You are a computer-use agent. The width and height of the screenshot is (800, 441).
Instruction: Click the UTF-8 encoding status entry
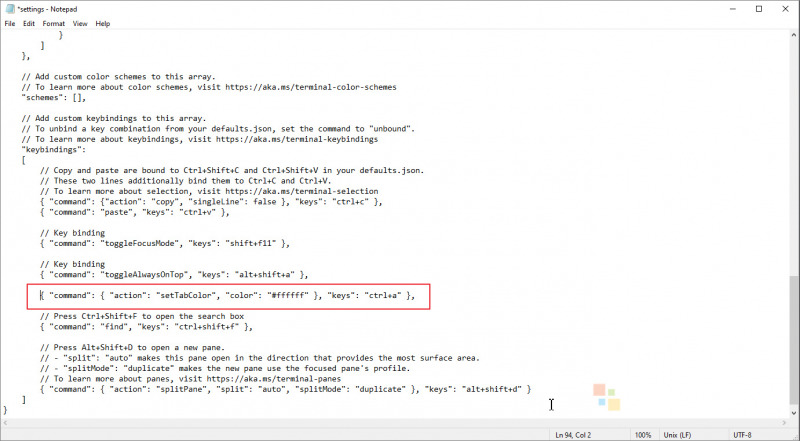(x=742, y=435)
